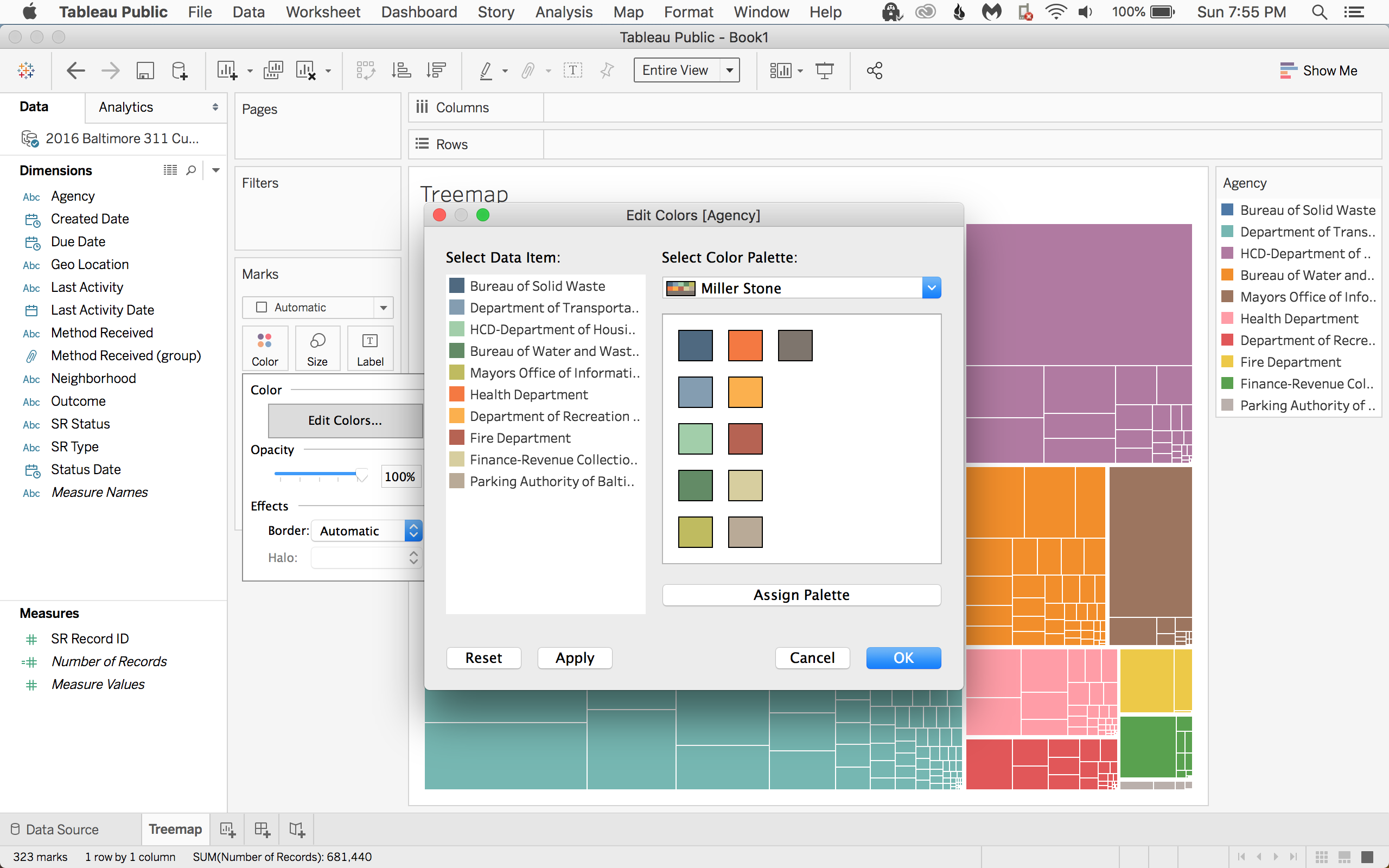The height and width of the screenshot is (868, 1389).
Task: Open the Select Color Palette dropdown
Action: click(802, 288)
